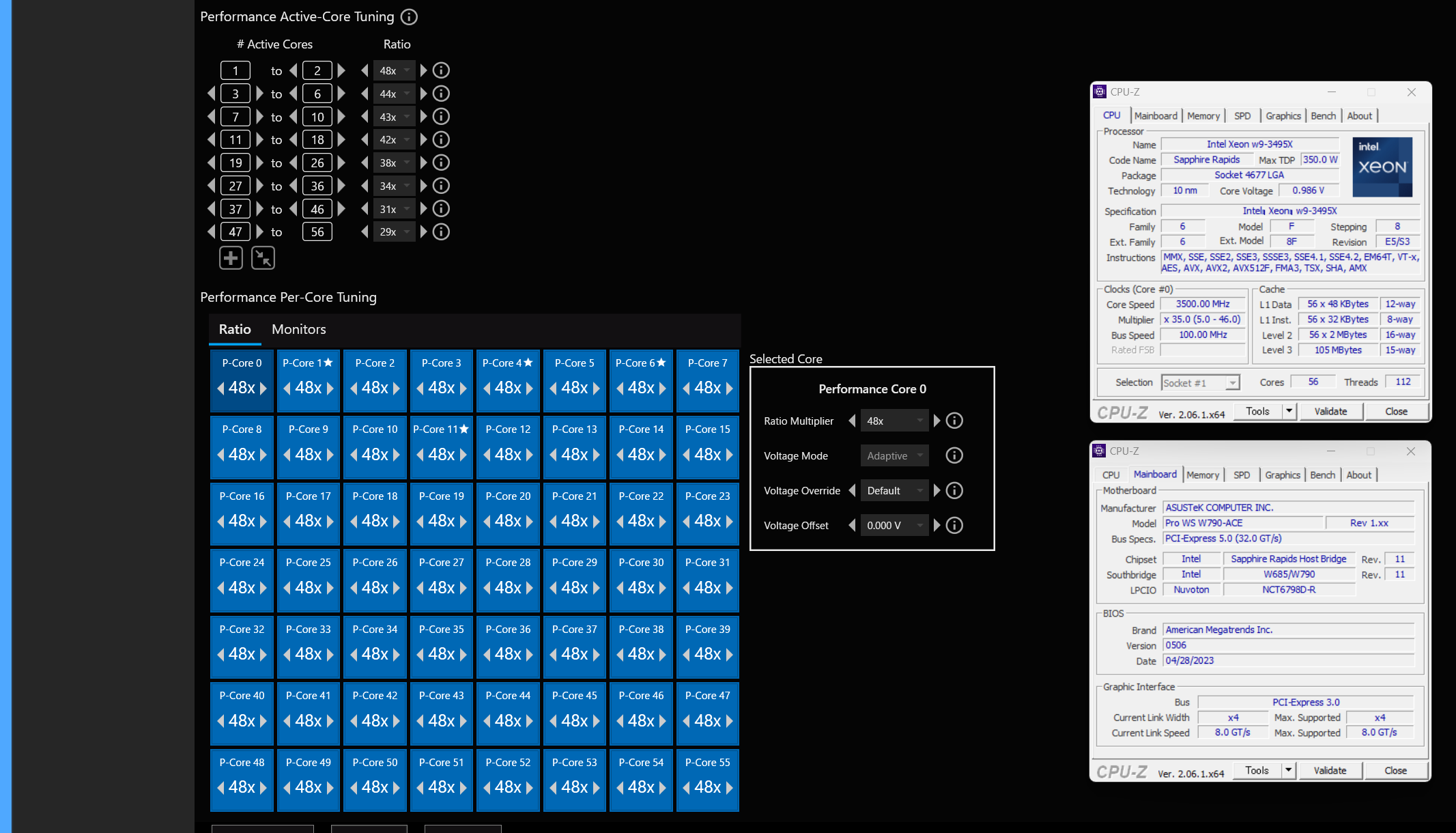Open info icon for the 42x ratio row
The image size is (1456, 833).
tap(442, 139)
